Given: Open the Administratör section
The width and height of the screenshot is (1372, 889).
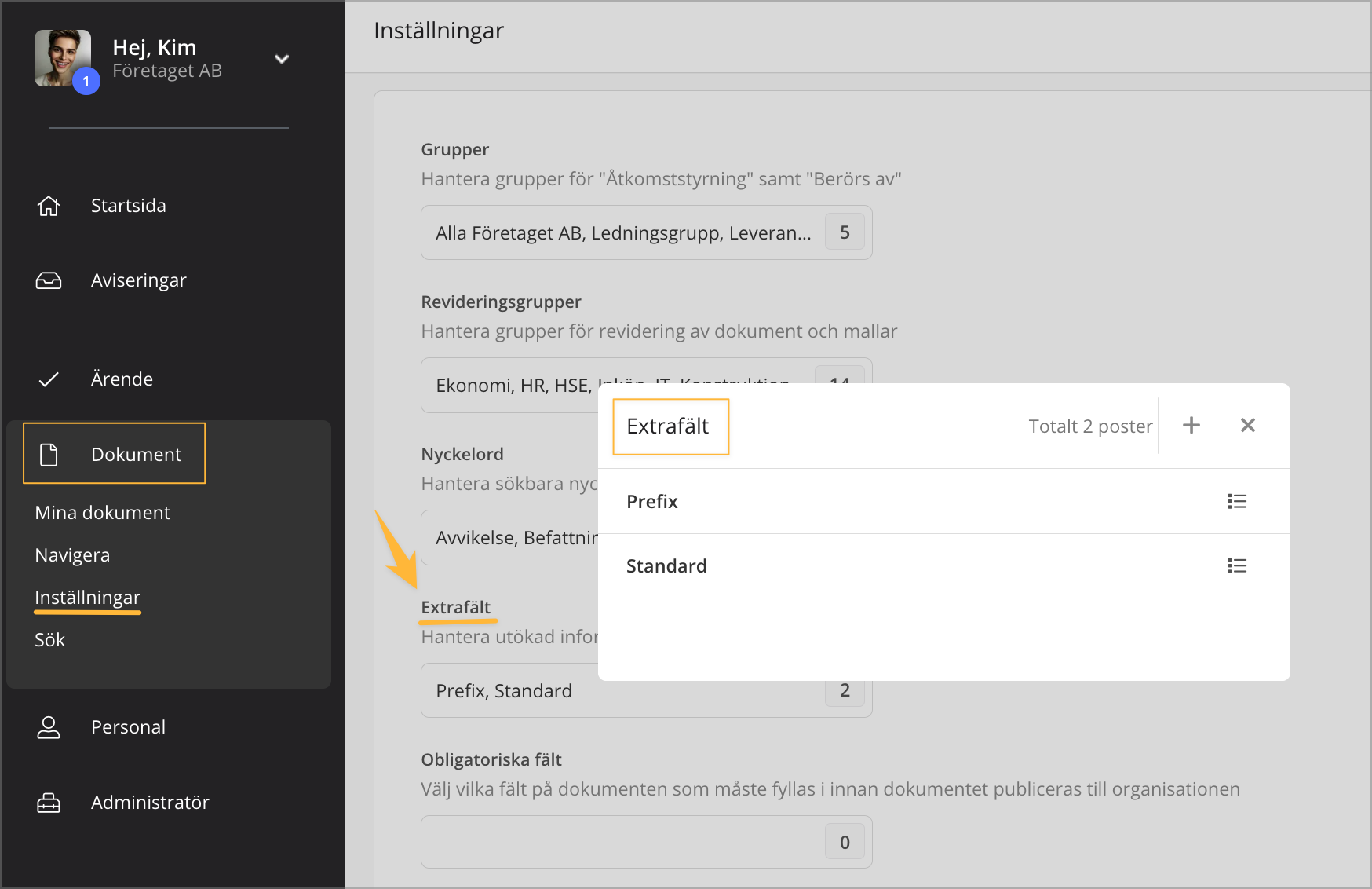Looking at the screenshot, I should (x=150, y=803).
